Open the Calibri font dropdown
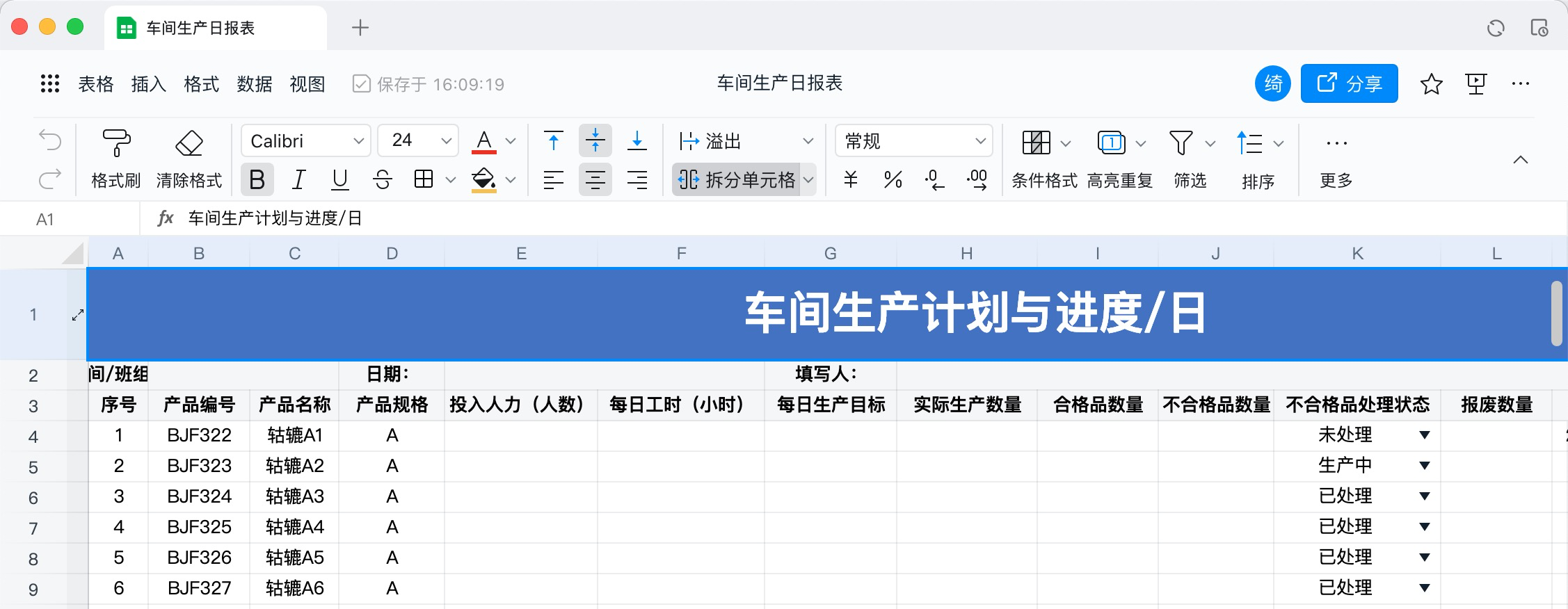The image size is (1568, 609). 306,141
